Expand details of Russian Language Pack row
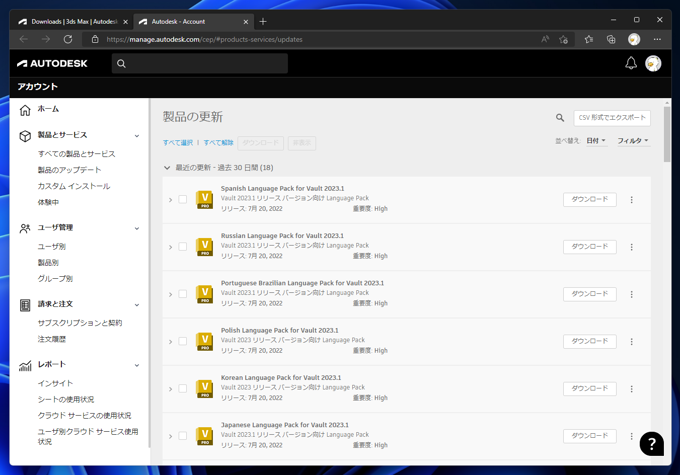This screenshot has height=475, width=680. pyautogui.click(x=170, y=247)
